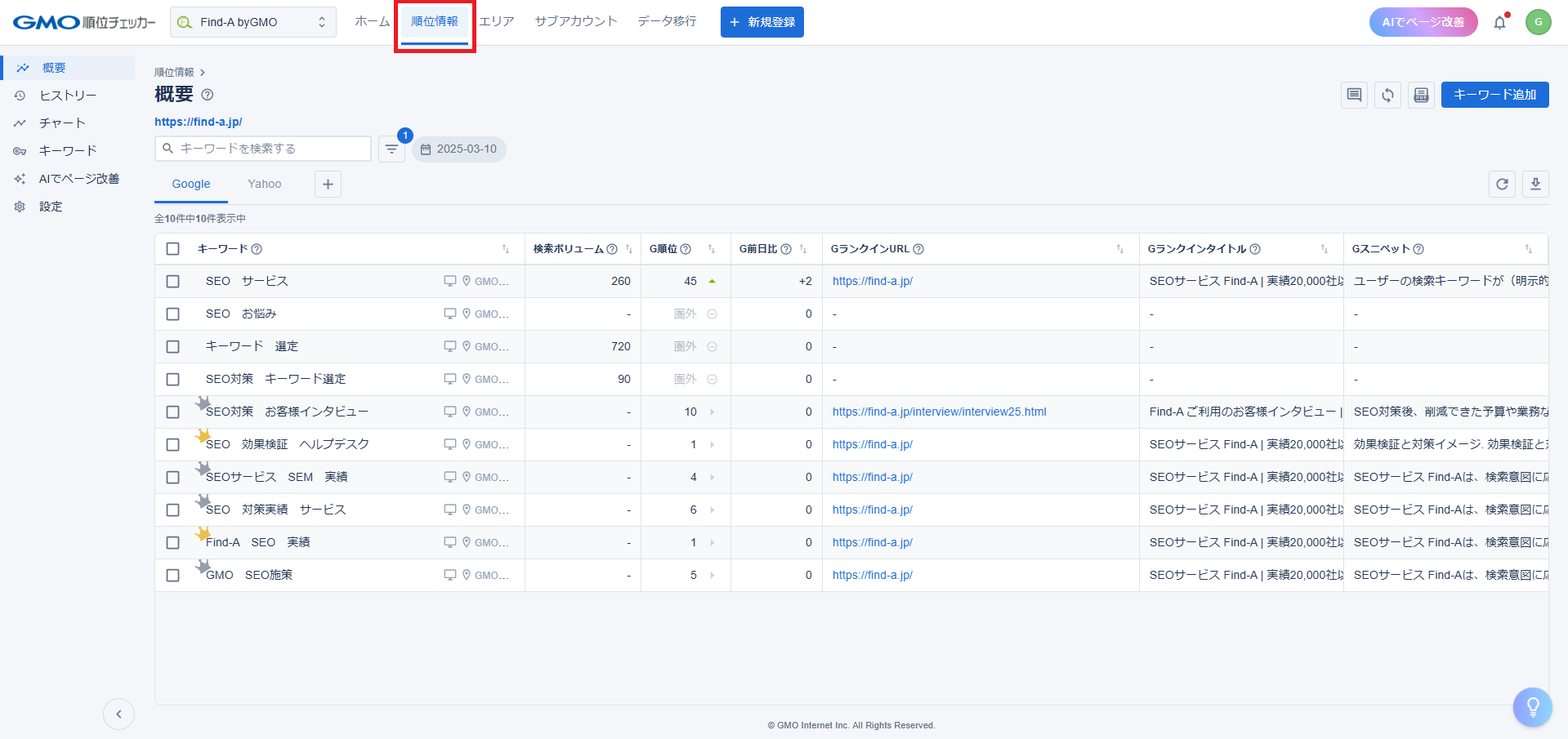The image size is (1568, 739).
Task: Open the データ移行 tab
Action: (668, 21)
